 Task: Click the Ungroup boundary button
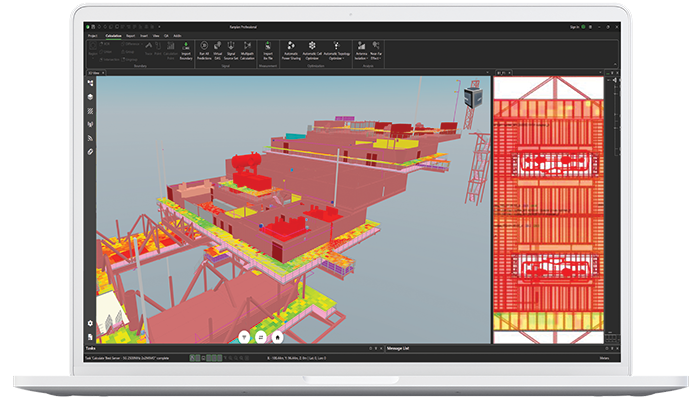coord(129,59)
